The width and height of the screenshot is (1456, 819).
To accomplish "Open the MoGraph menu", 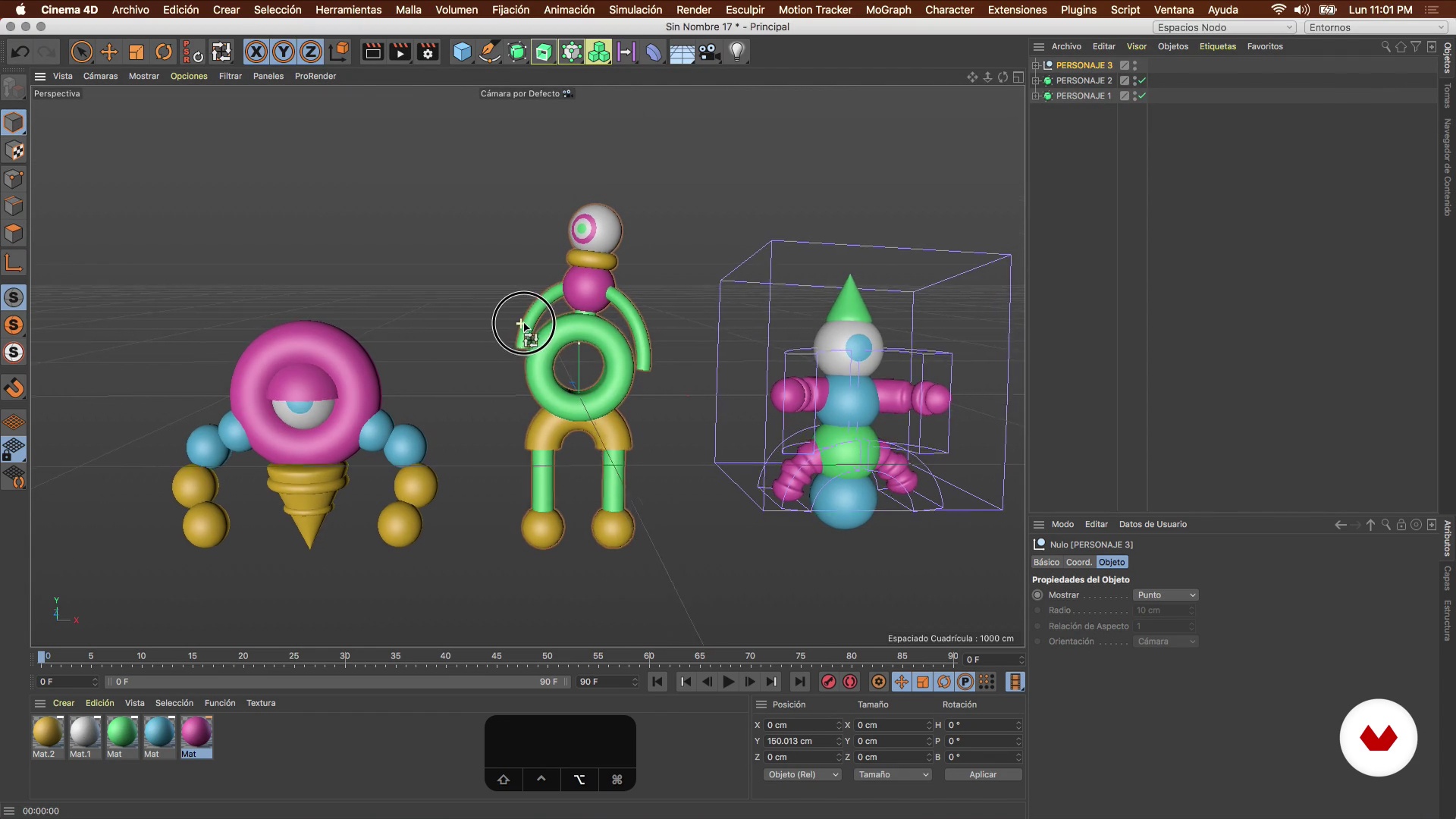I will (x=888, y=10).
